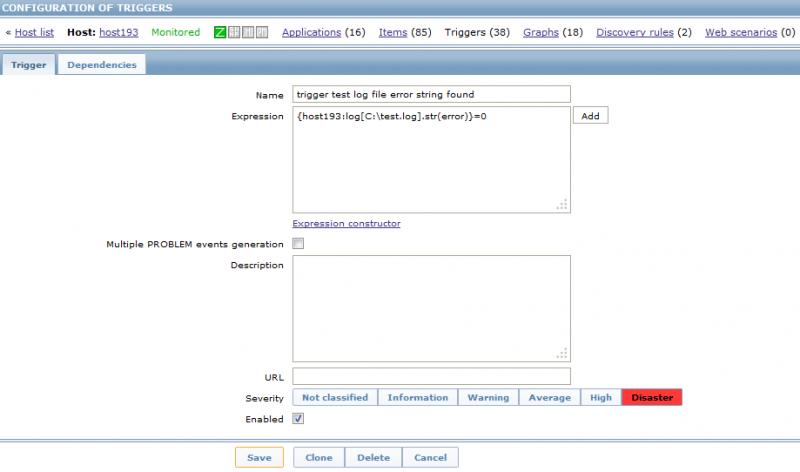
Task: Click the Monitored status text
Action: (x=176, y=33)
